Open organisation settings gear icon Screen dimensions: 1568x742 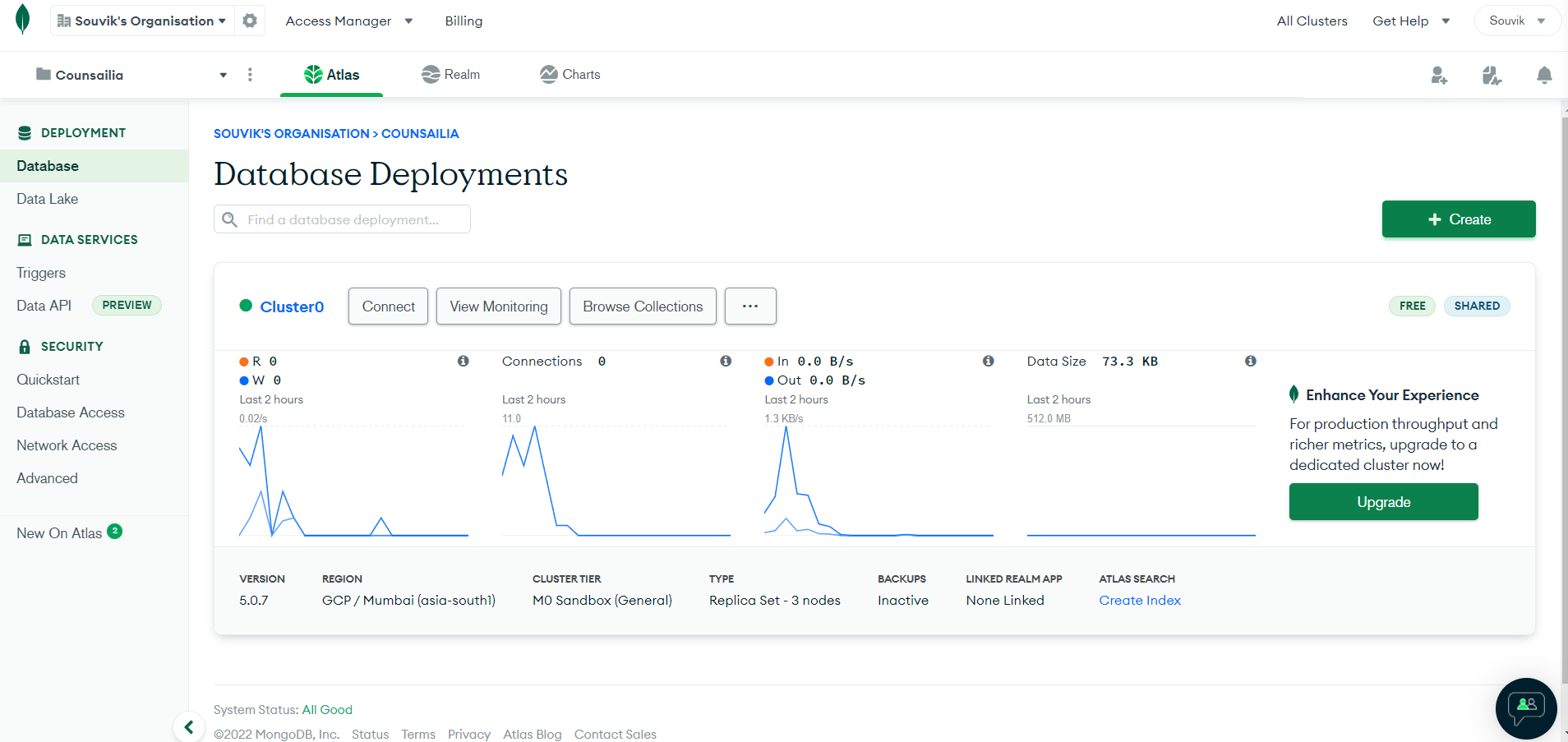[x=249, y=21]
